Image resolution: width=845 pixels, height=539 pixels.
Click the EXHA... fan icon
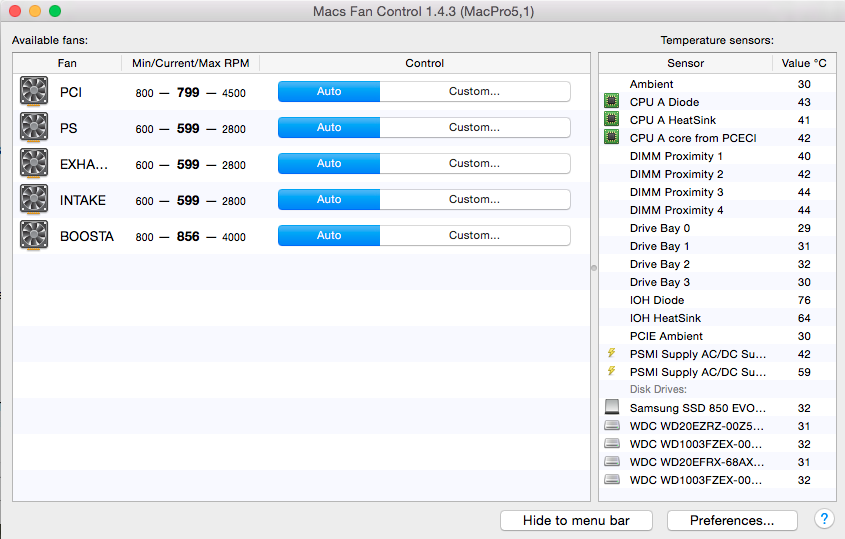tap(34, 163)
